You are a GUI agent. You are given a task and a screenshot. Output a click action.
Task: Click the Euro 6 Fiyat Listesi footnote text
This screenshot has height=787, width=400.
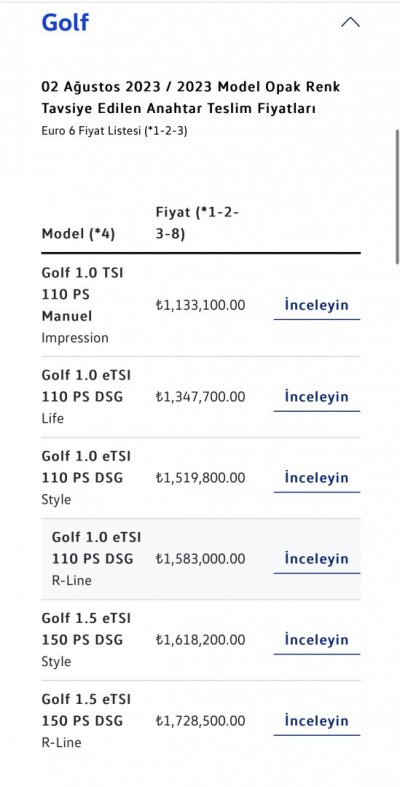point(114,132)
